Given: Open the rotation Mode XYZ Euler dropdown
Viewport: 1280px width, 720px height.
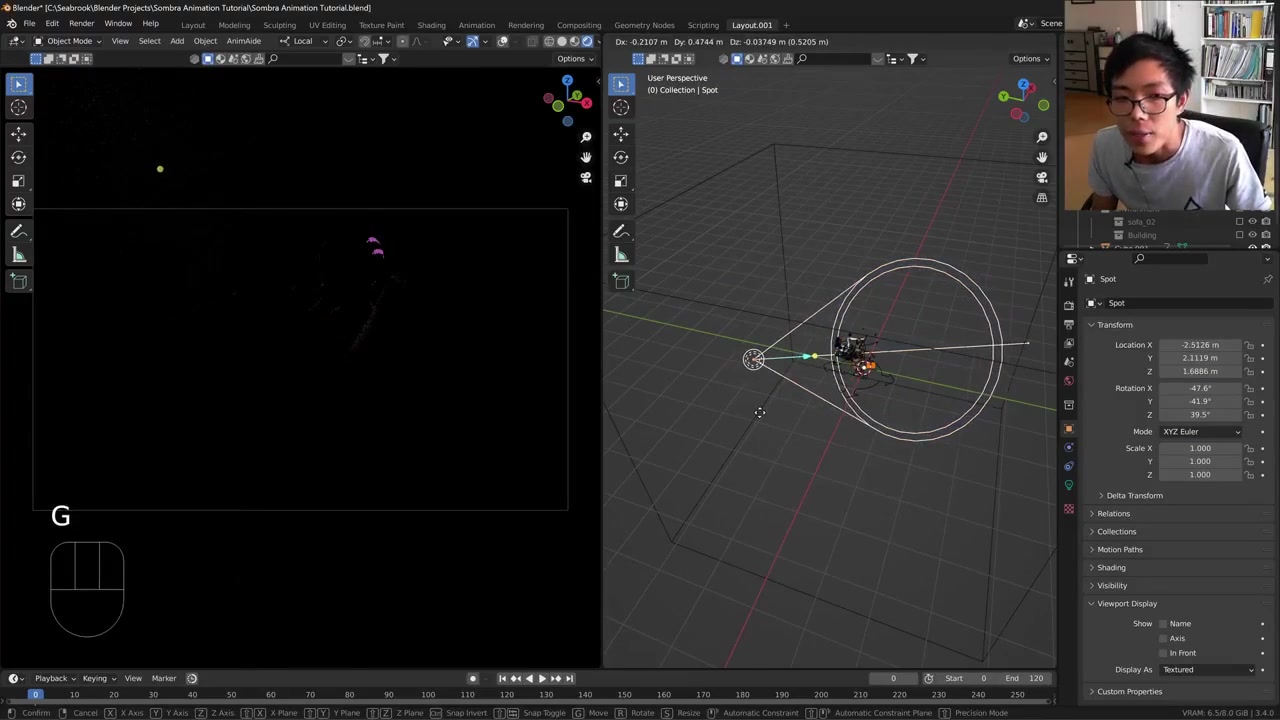Looking at the screenshot, I should click(x=1200, y=432).
